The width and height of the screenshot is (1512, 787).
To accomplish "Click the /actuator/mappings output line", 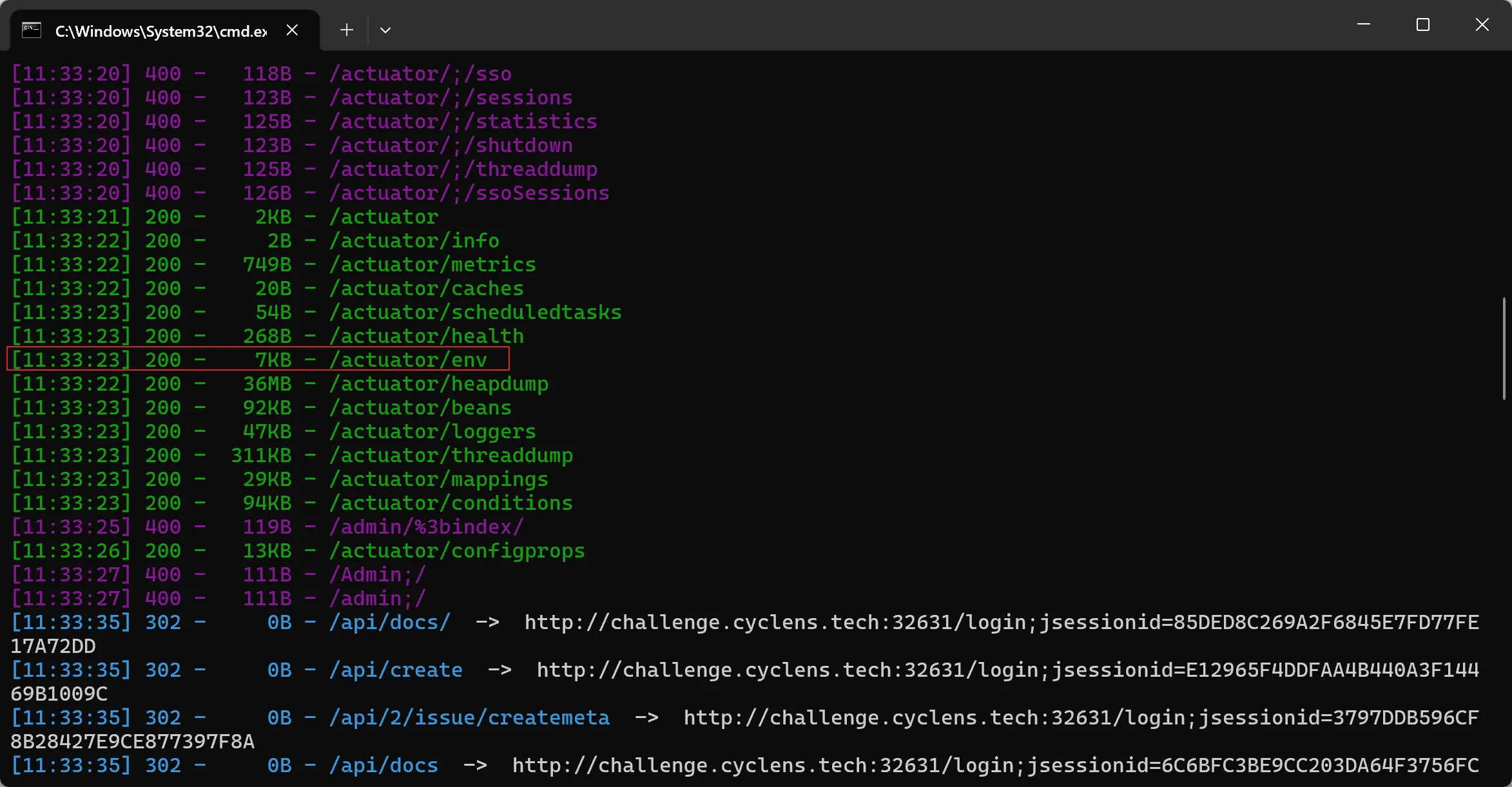I will pyautogui.click(x=280, y=479).
